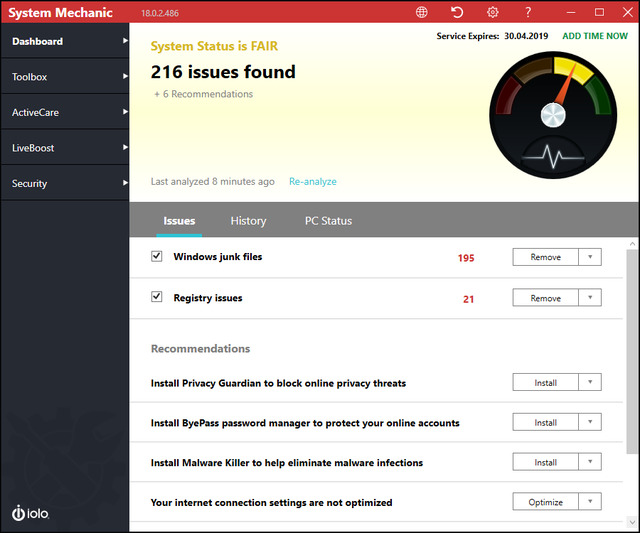Image resolution: width=640 pixels, height=533 pixels.
Task: Click the undo/restore arrow icon in title bar
Action: (457, 12)
